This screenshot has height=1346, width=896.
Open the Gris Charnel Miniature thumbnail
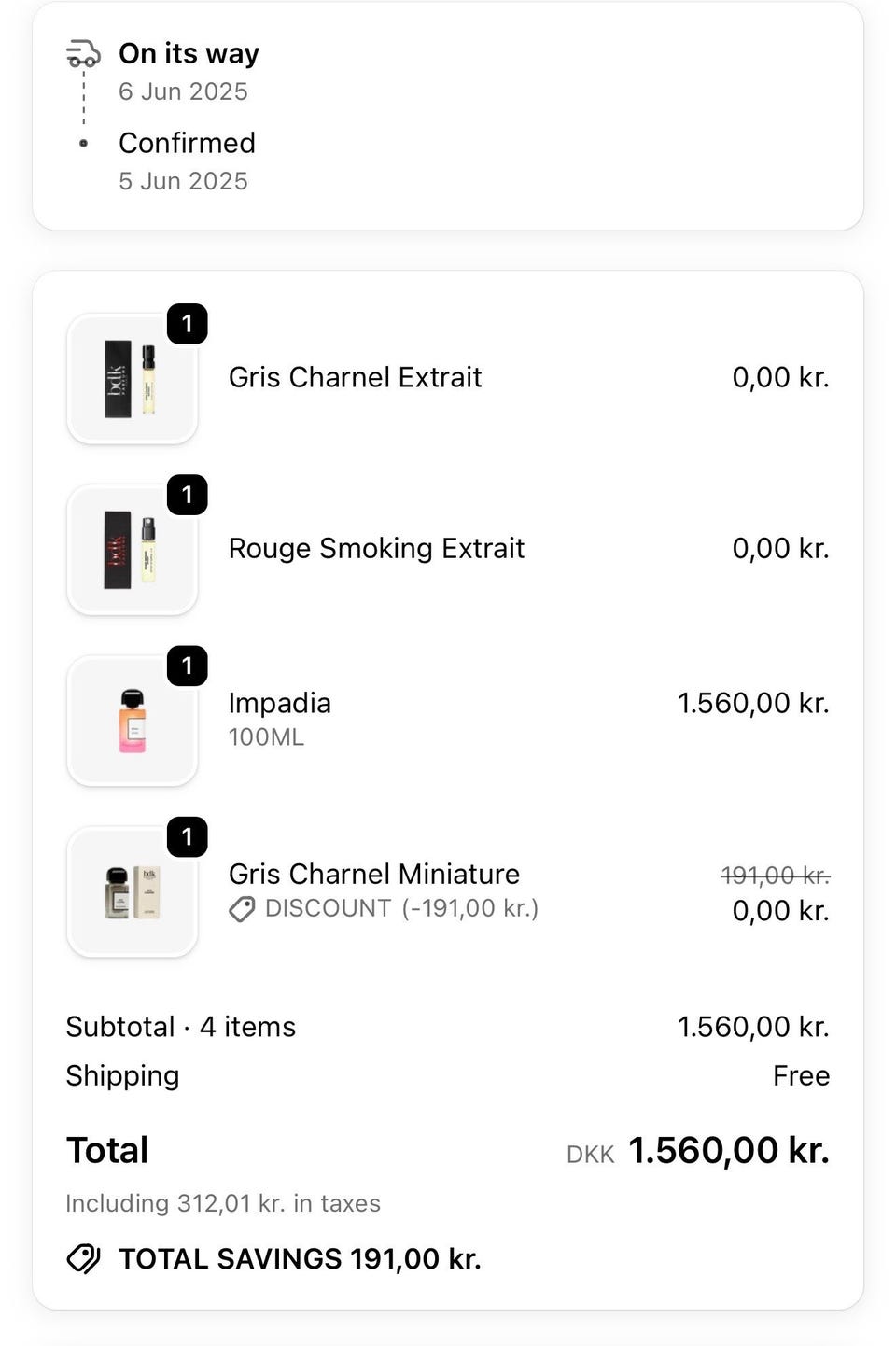point(132,891)
